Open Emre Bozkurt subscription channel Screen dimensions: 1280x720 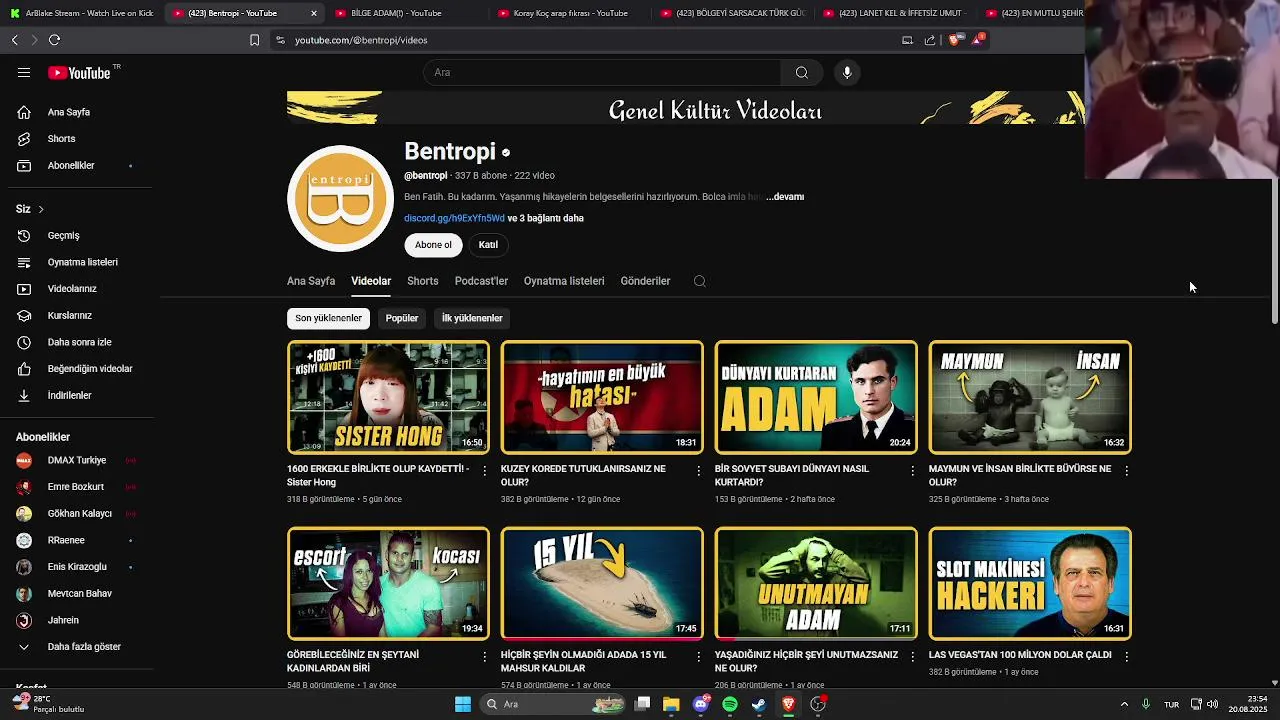[x=77, y=487]
